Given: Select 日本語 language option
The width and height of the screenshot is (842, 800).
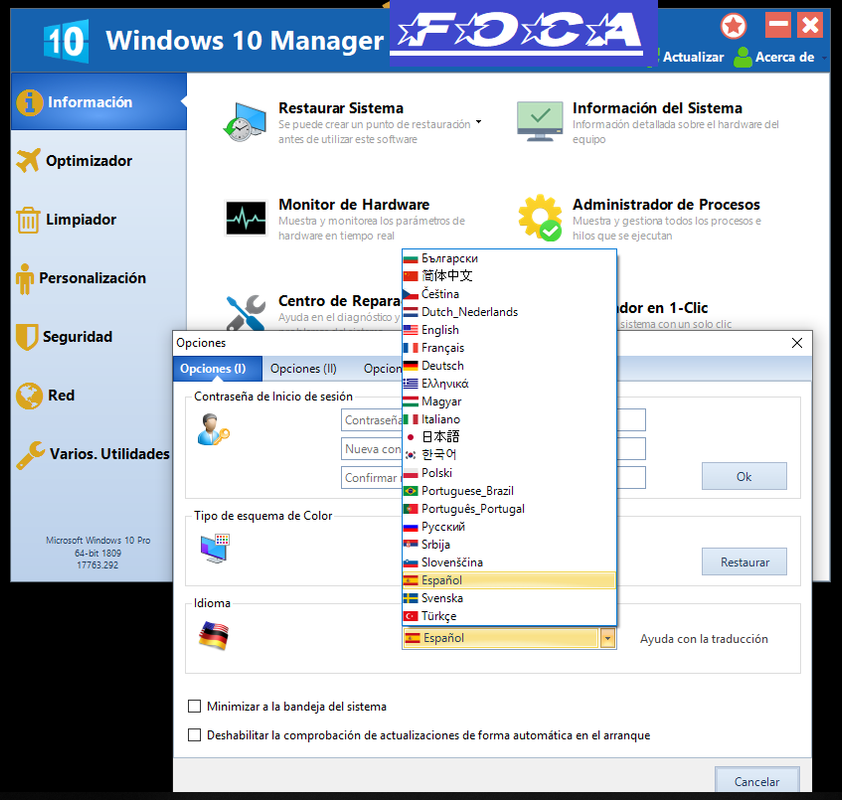Looking at the screenshot, I should (509, 437).
